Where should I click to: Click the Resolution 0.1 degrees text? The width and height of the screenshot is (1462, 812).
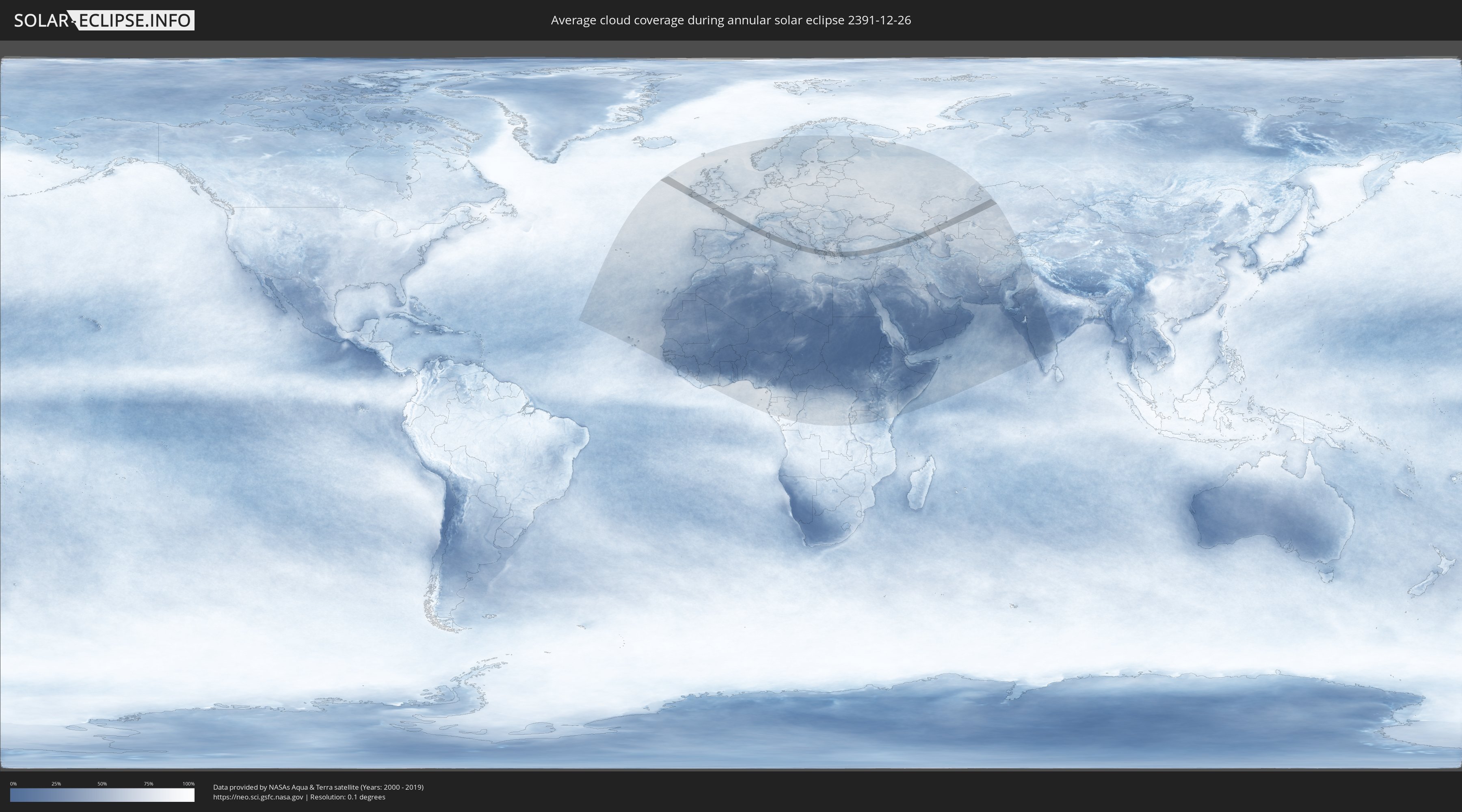click(x=347, y=797)
